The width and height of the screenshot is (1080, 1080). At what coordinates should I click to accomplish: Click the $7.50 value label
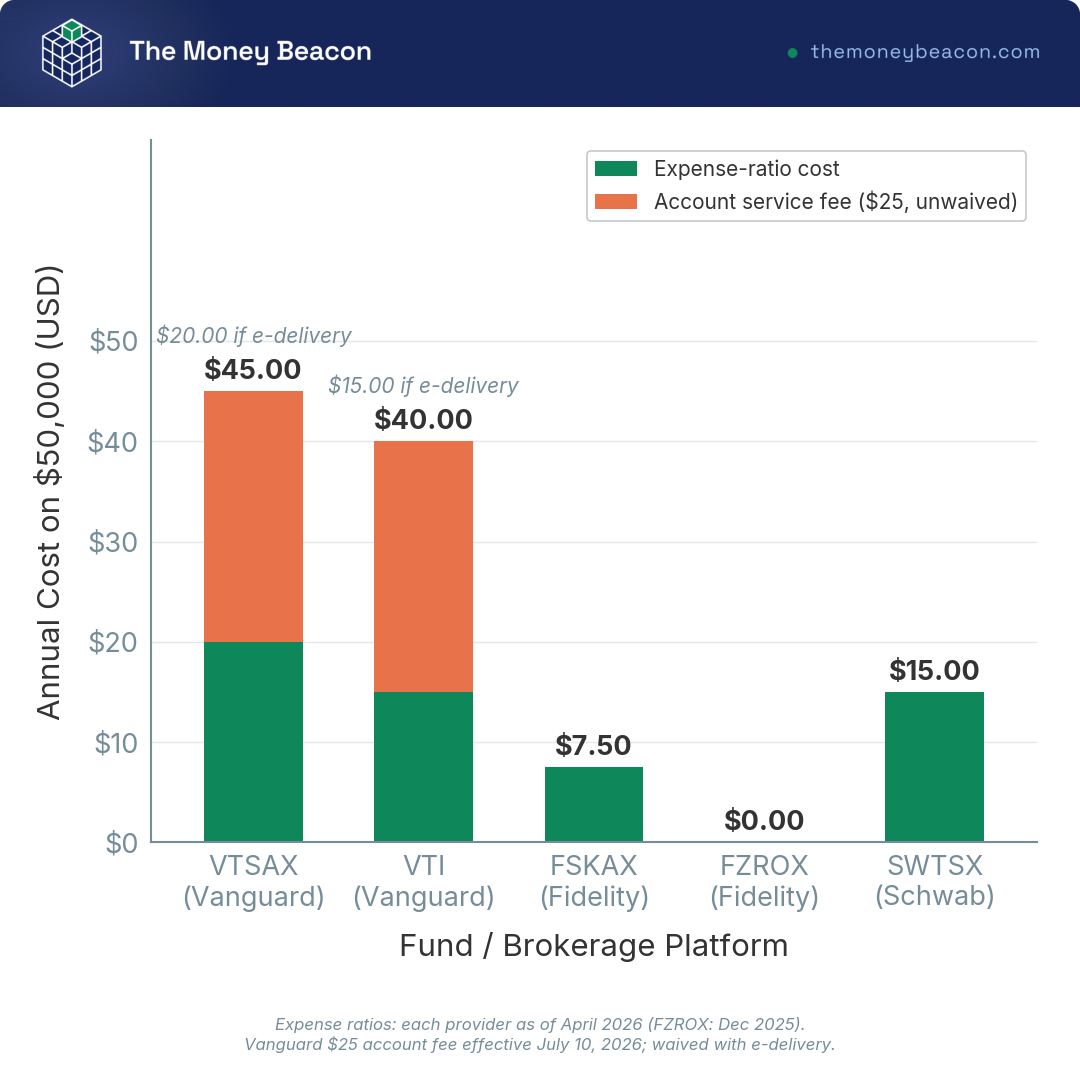(x=593, y=745)
